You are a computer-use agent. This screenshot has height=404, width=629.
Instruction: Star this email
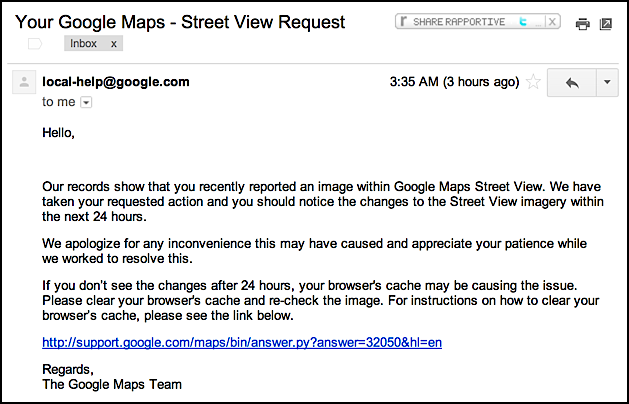(533, 82)
